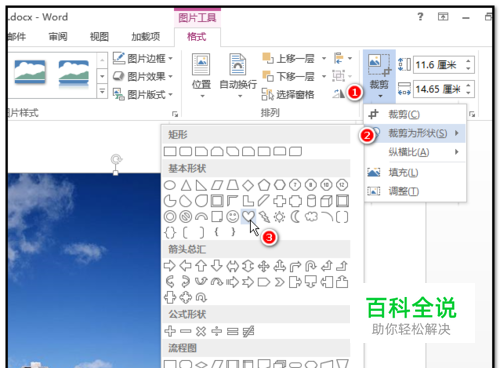Select the cloud shape
The image size is (500, 368).
[311, 217]
